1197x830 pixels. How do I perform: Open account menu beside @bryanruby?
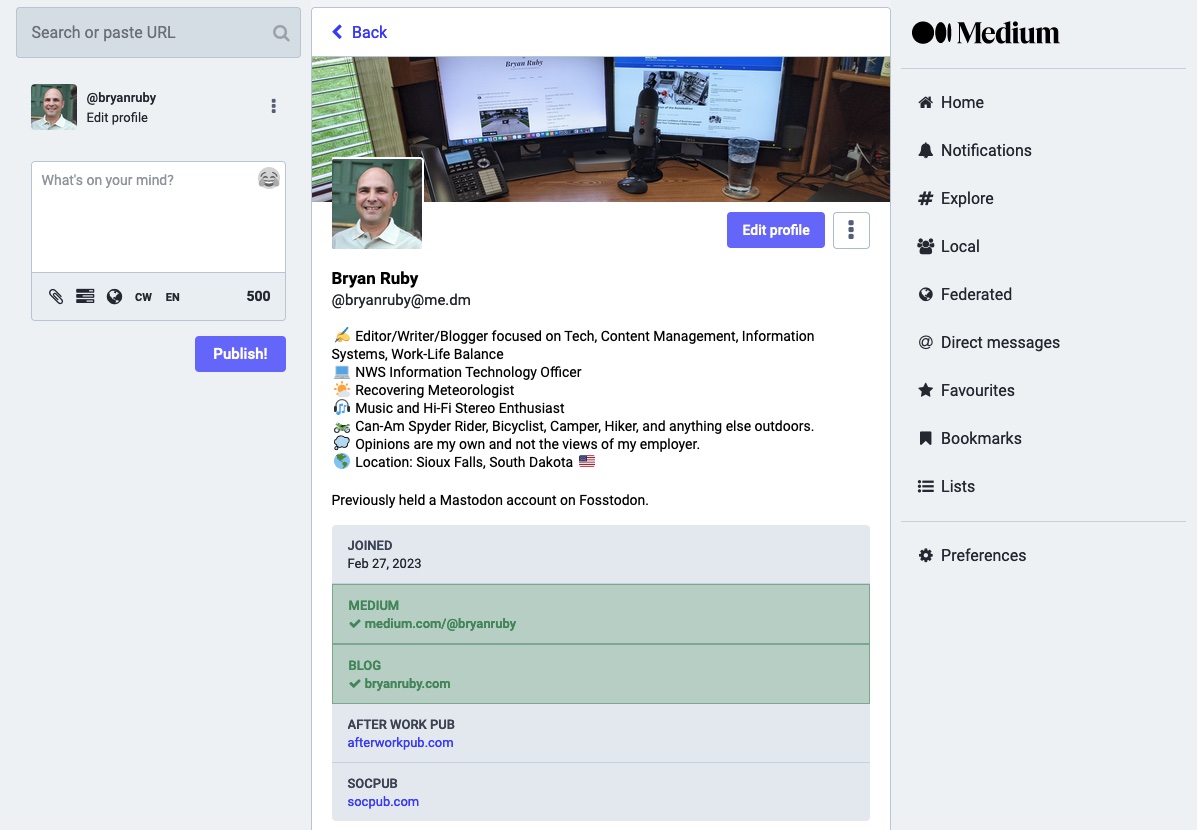(273, 106)
